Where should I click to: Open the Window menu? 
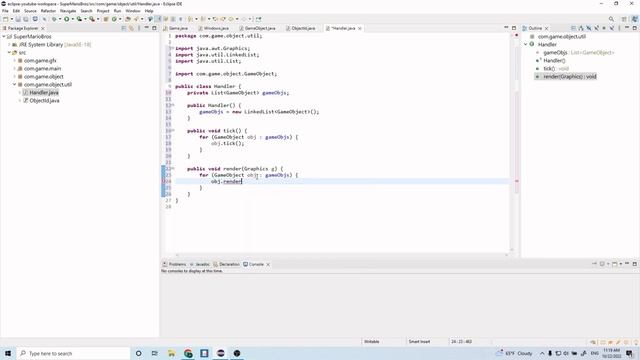tap(133, 11)
